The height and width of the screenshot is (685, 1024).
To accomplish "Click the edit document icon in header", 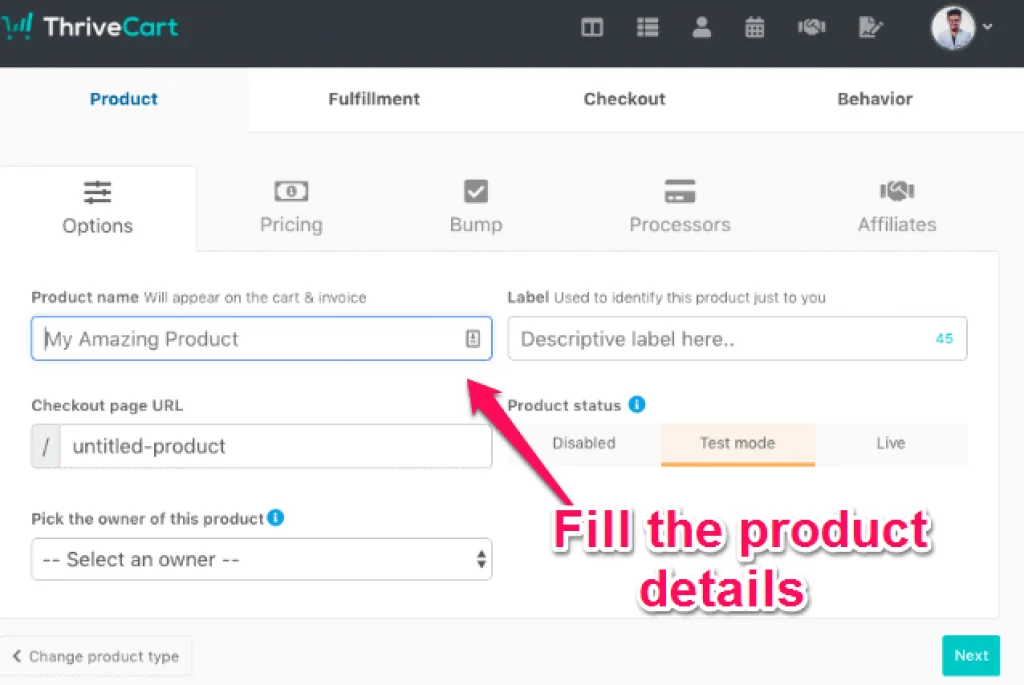I will pos(870,28).
